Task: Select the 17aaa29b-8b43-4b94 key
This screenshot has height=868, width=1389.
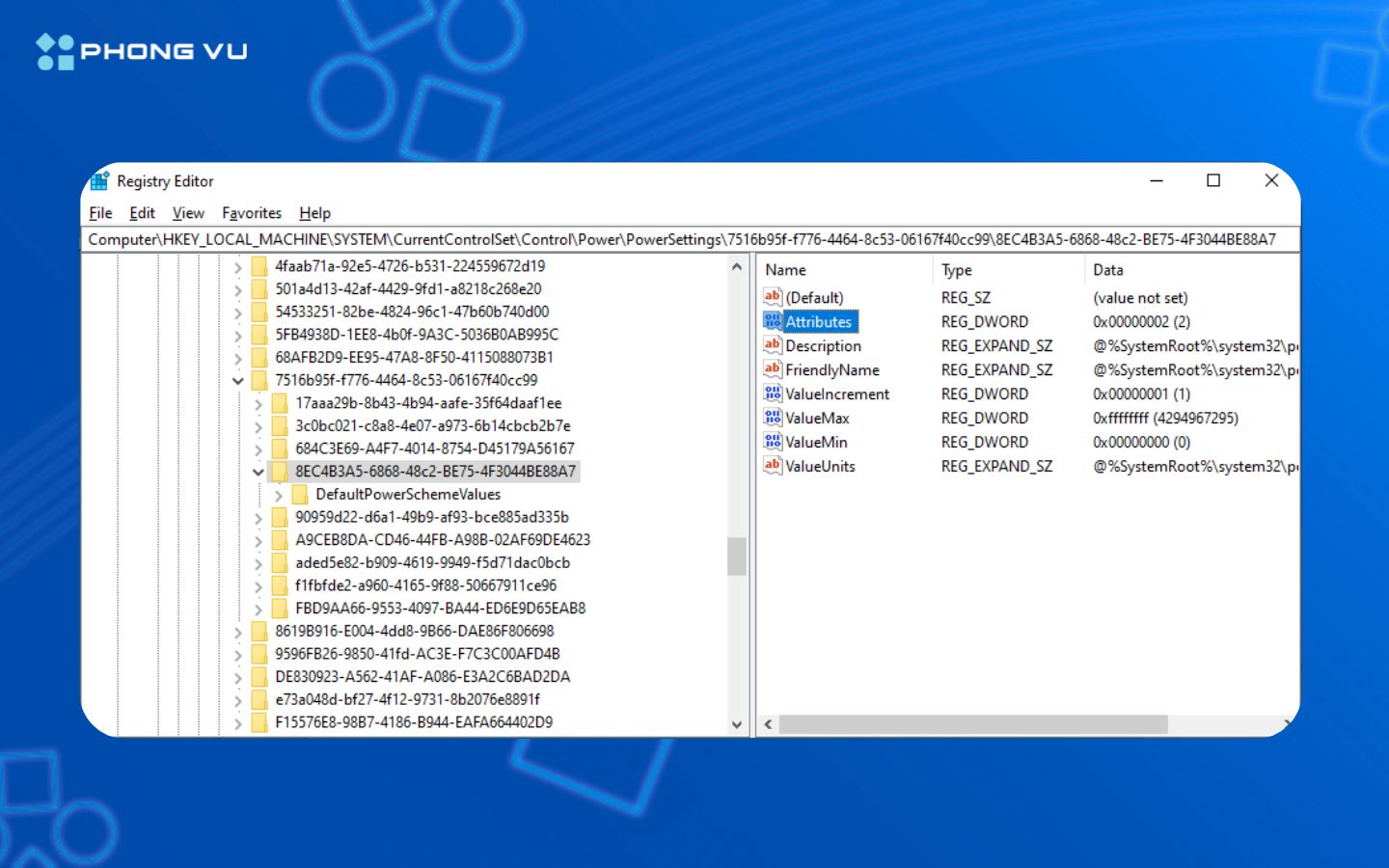Action: click(427, 403)
